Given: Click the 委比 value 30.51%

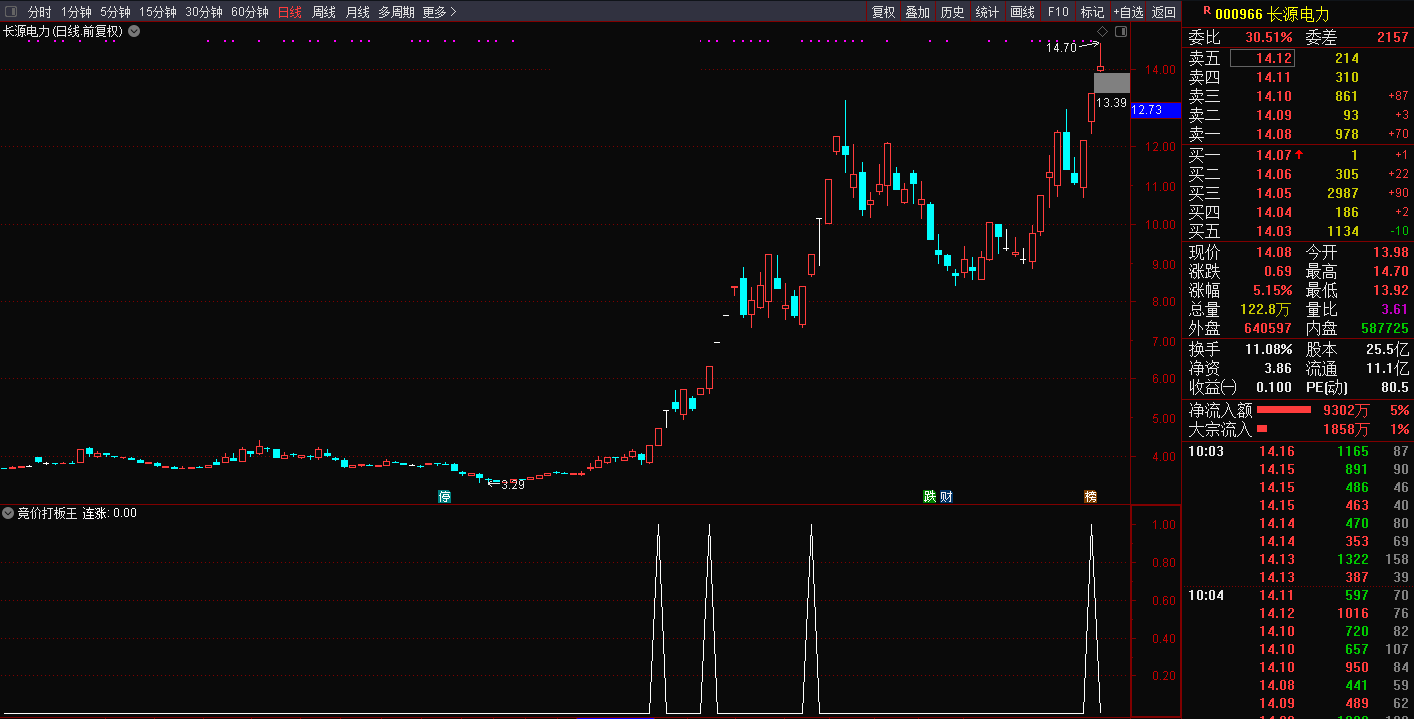Looking at the screenshot, I should pos(1269,37).
